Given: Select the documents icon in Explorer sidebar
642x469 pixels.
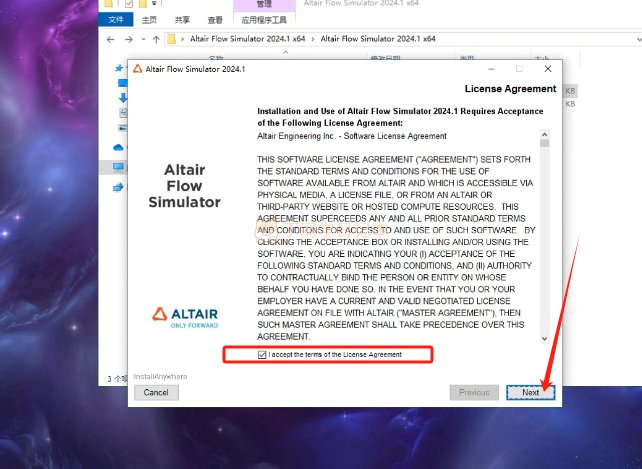Looking at the screenshot, I should pyautogui.click(x=123, y=113).
